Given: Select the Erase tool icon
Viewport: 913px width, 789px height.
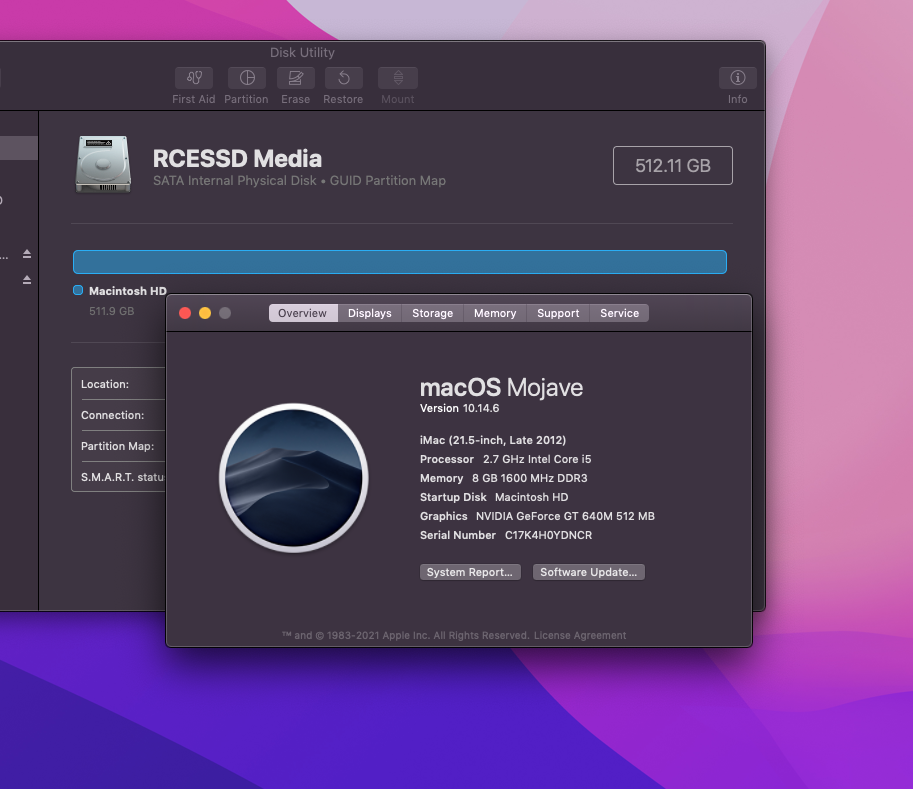Looking at the screenshot, I should pyautogui.click(x=296, y=78).
